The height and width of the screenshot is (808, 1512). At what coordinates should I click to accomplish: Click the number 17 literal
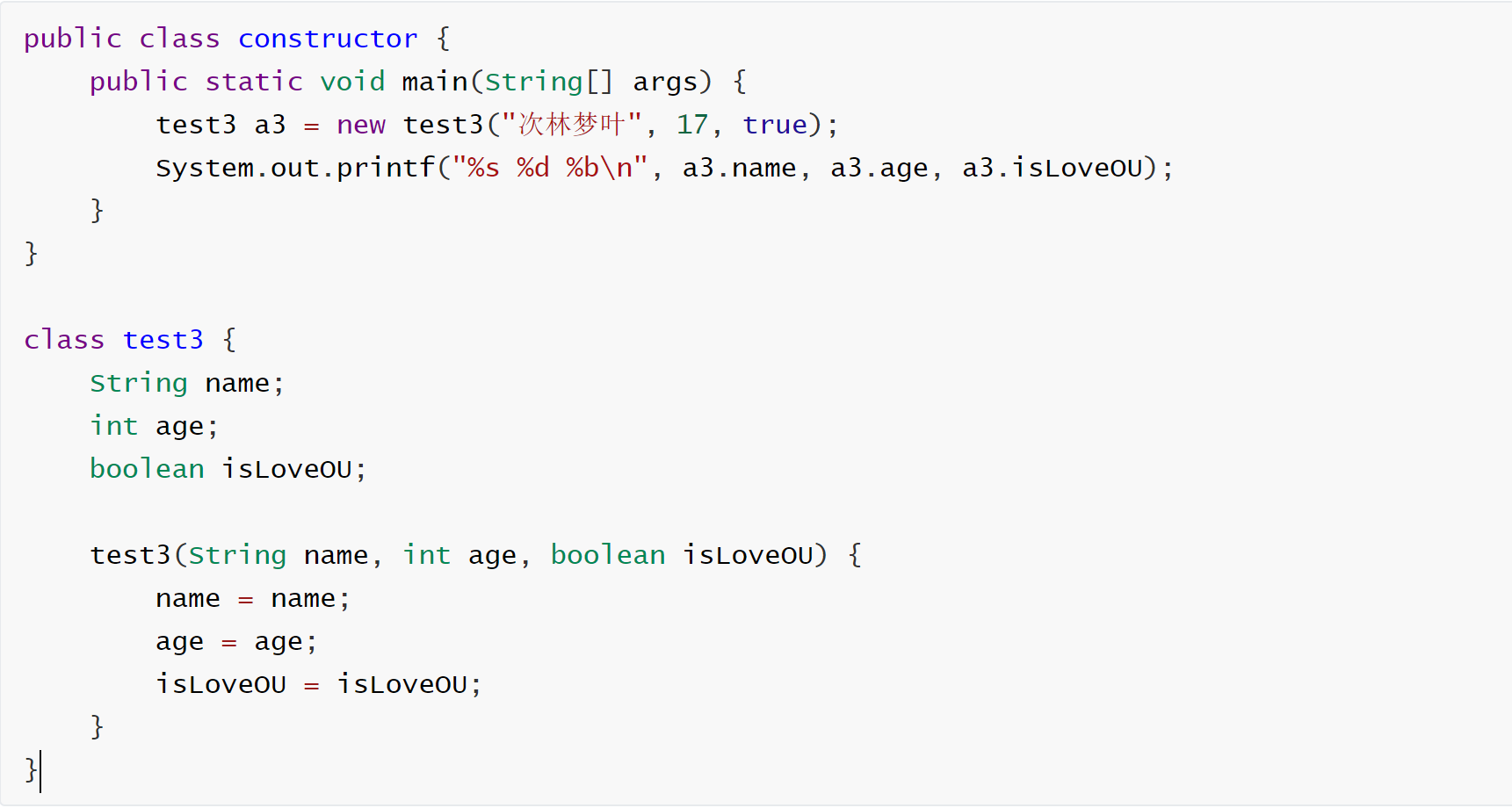coord(691,125)
